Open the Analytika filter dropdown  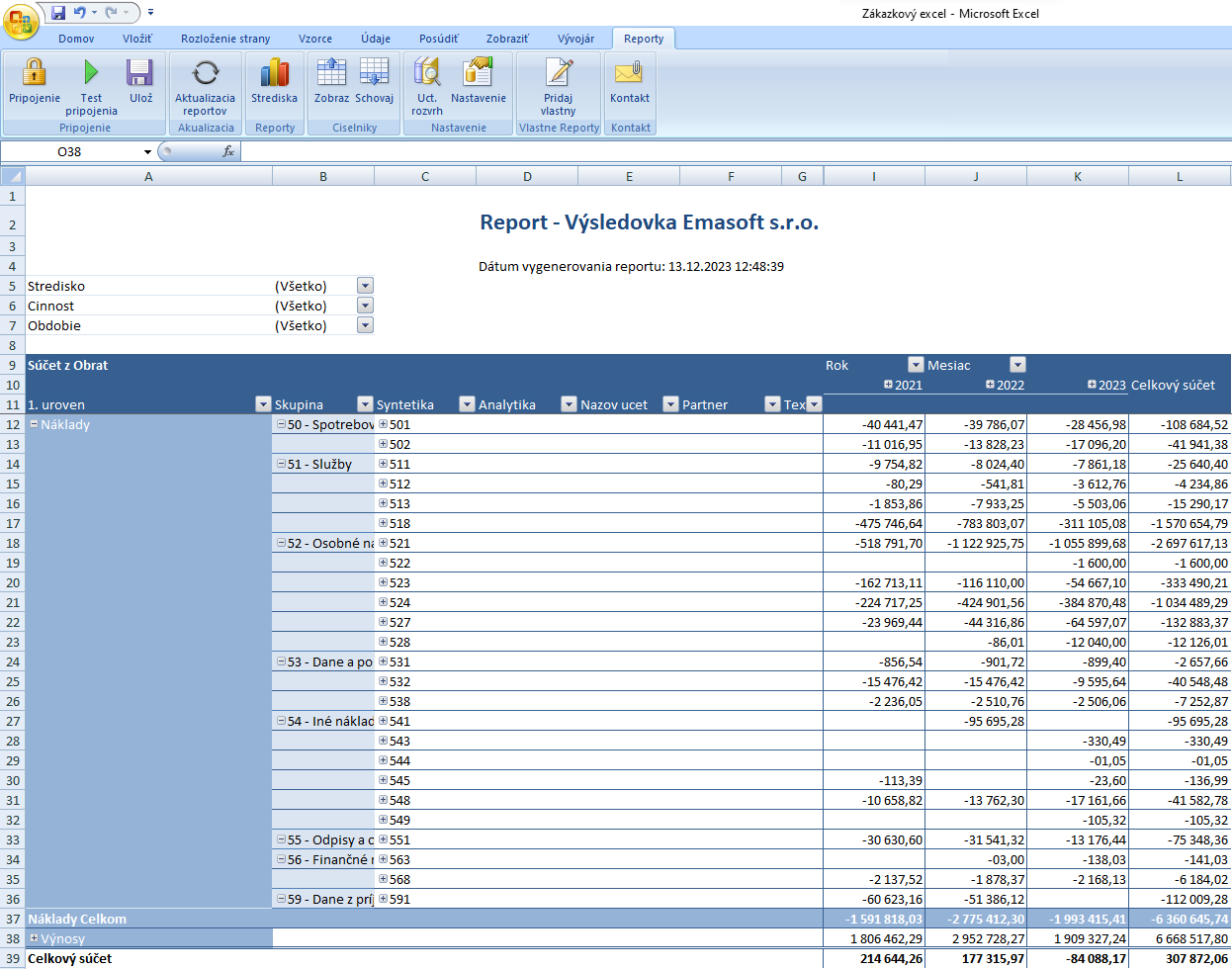[x=569, y=404]
